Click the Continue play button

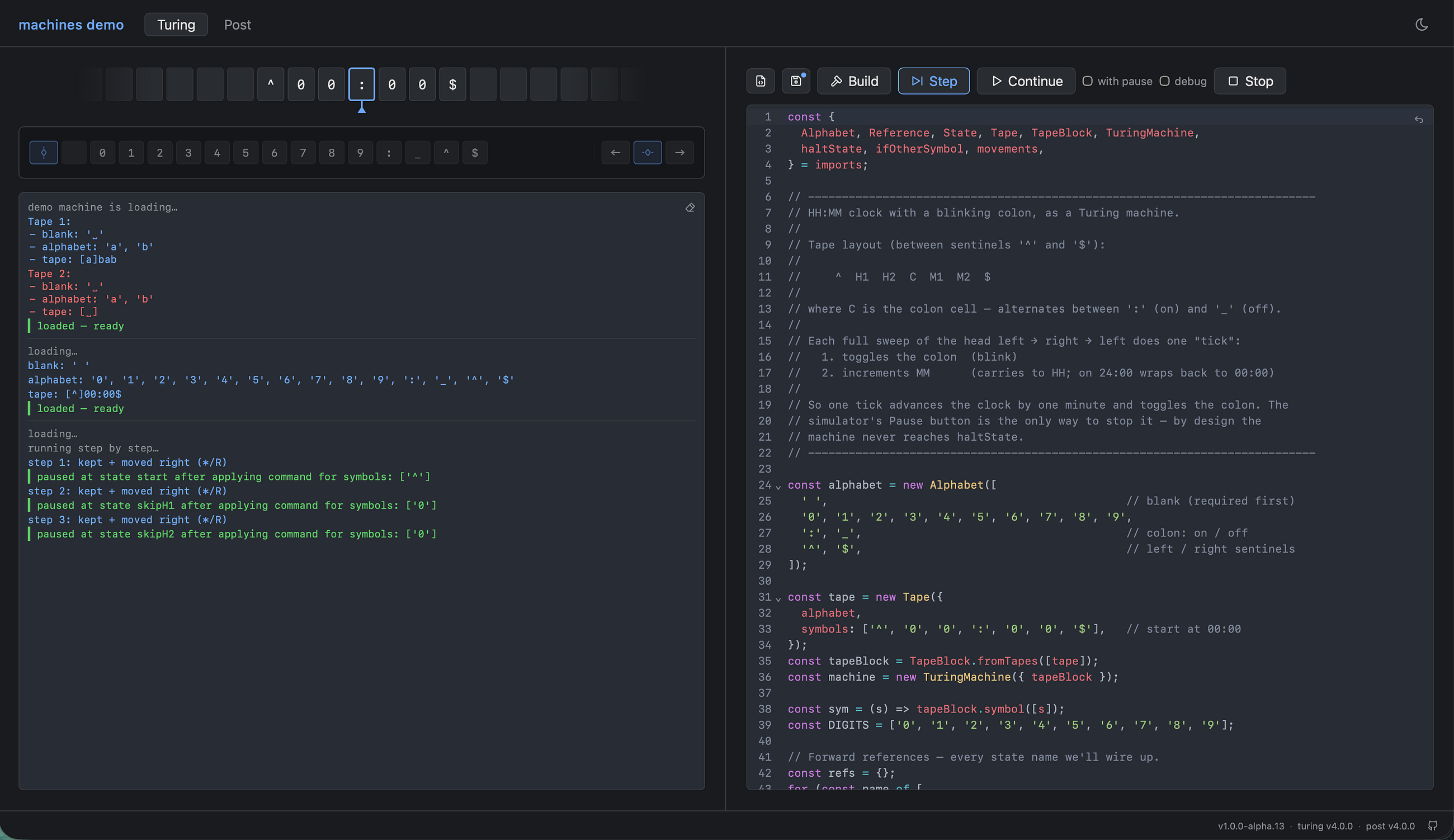click(1026, 81)
